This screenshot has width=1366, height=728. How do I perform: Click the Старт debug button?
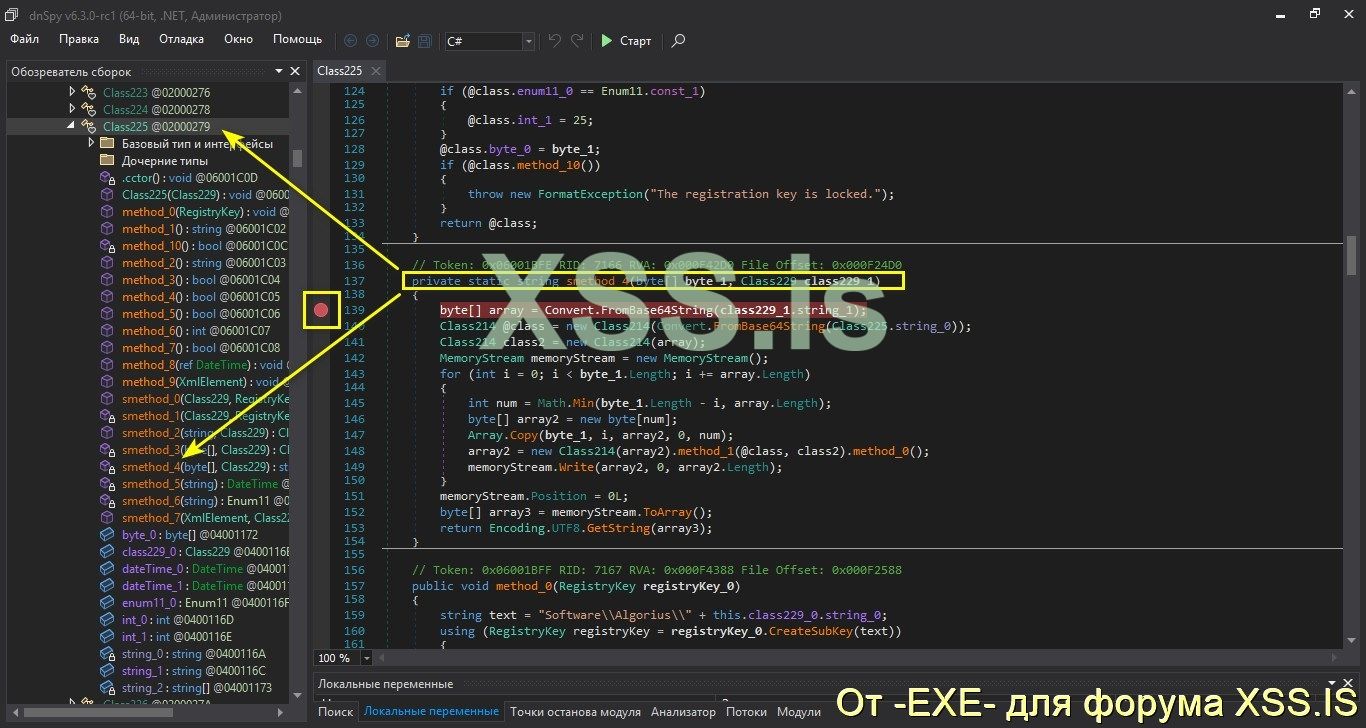coord(626,41)
